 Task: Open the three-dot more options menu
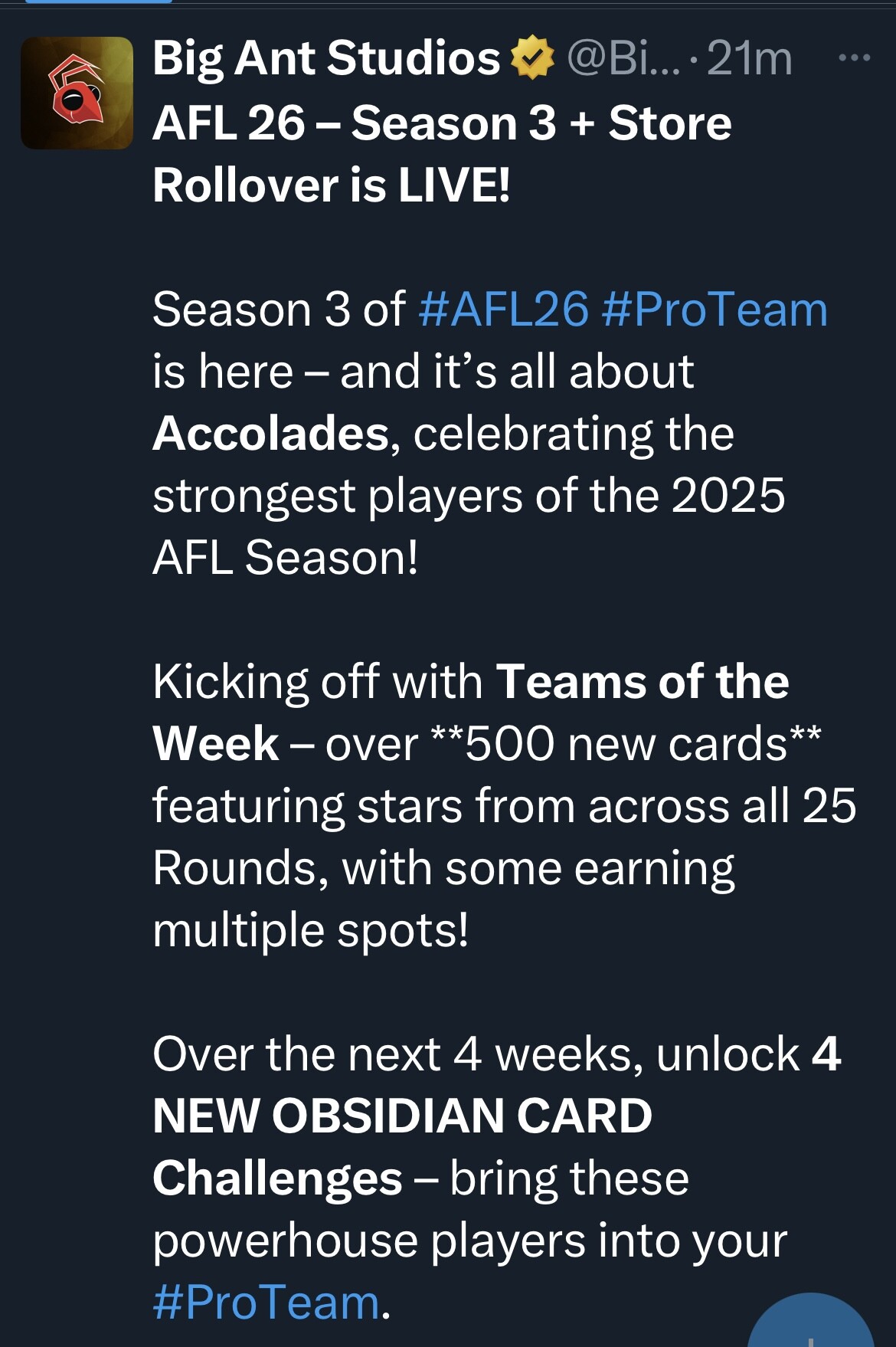[x=855, y=57]
